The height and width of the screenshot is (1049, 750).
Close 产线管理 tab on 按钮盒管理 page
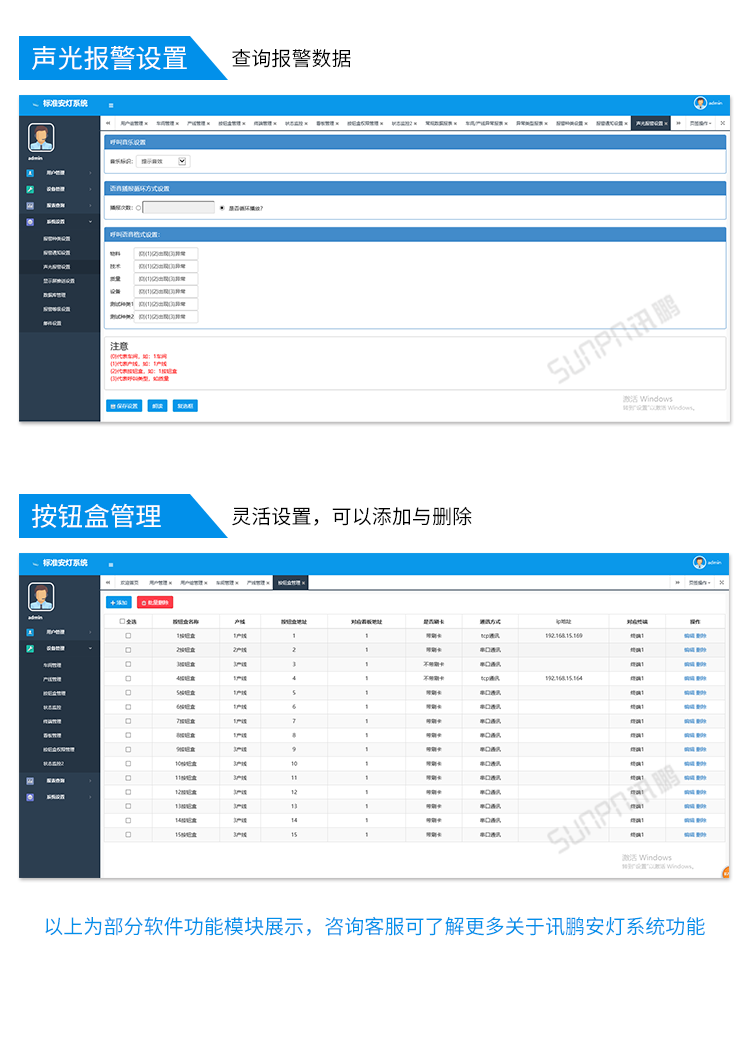(x=268, y=583)
